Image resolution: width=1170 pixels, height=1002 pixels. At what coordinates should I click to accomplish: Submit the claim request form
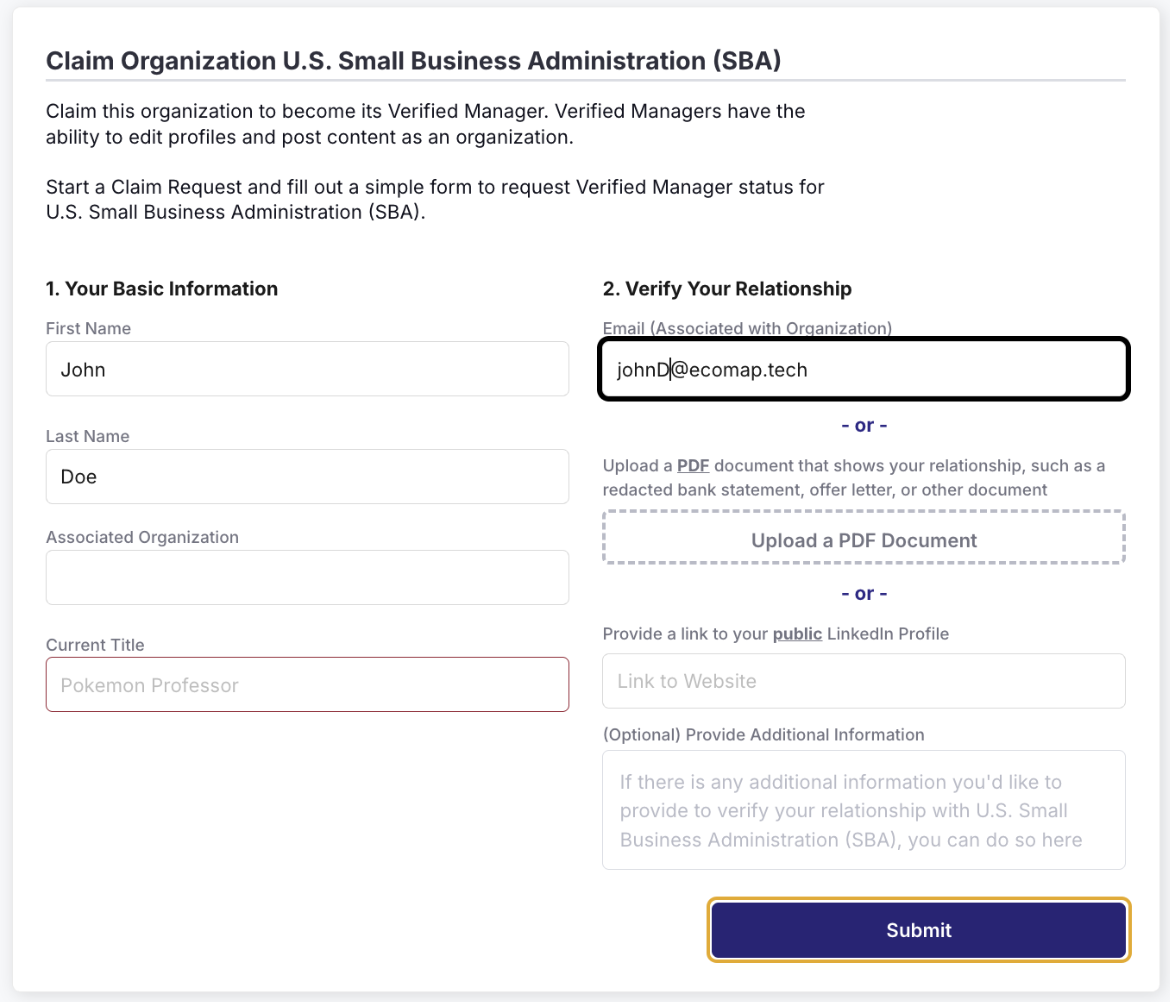tap(919, 930)
